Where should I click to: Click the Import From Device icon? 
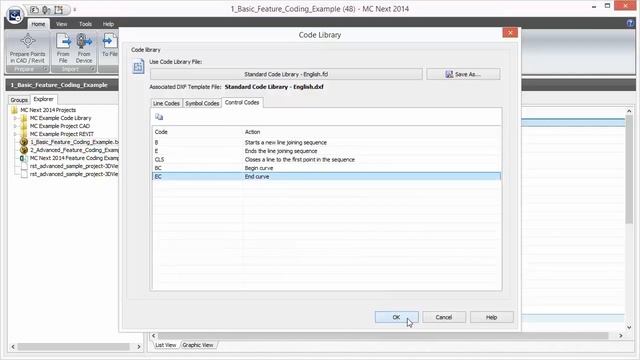point(84,41)
